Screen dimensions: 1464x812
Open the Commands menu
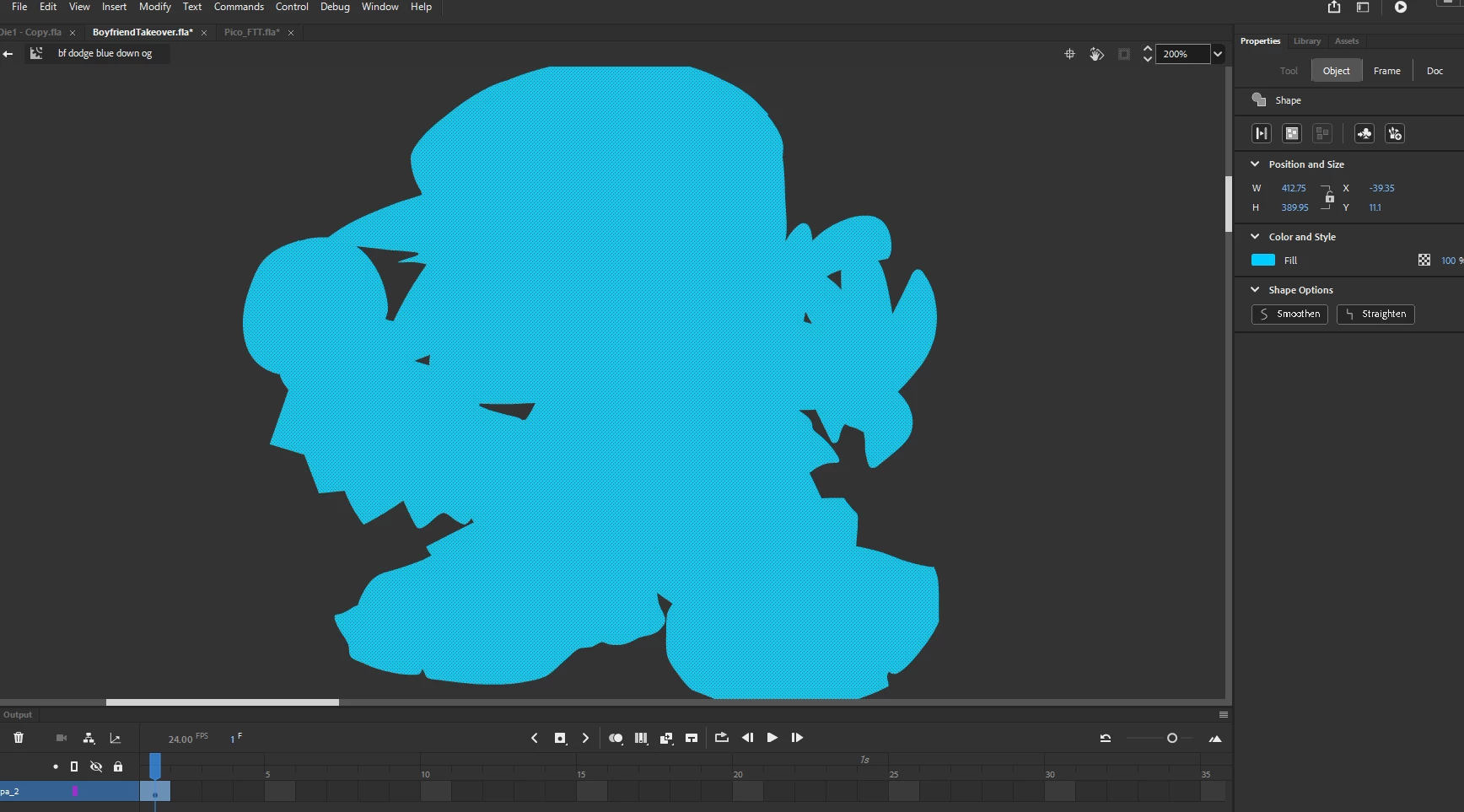pyautogui.click(x=239, y=7)
